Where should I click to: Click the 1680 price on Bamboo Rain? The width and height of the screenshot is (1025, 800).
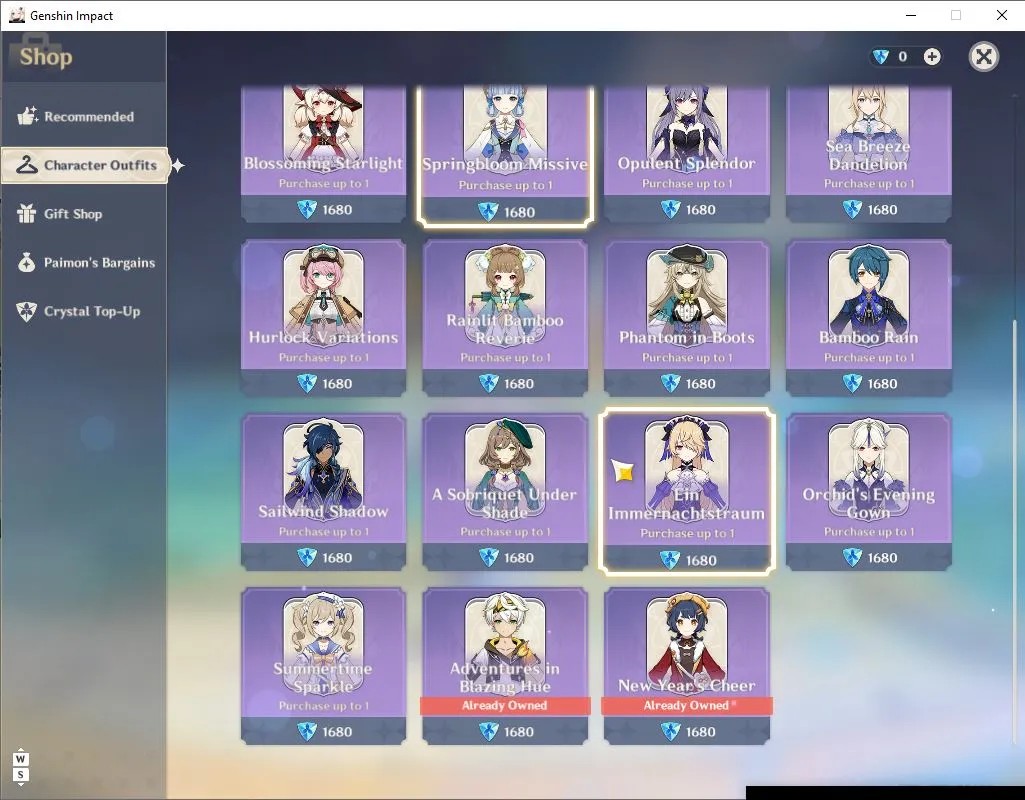(x=882, y=384)
